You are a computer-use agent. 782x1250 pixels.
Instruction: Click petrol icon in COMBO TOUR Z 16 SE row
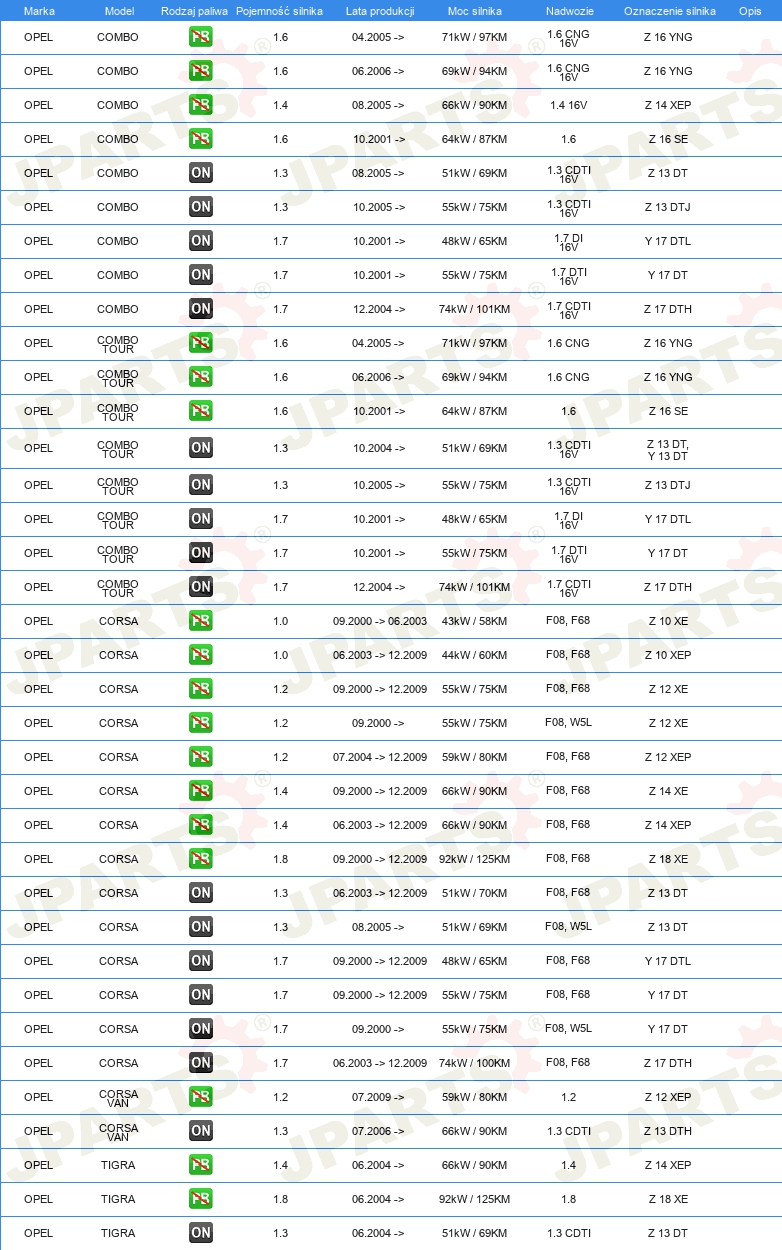tap(200, 411)
